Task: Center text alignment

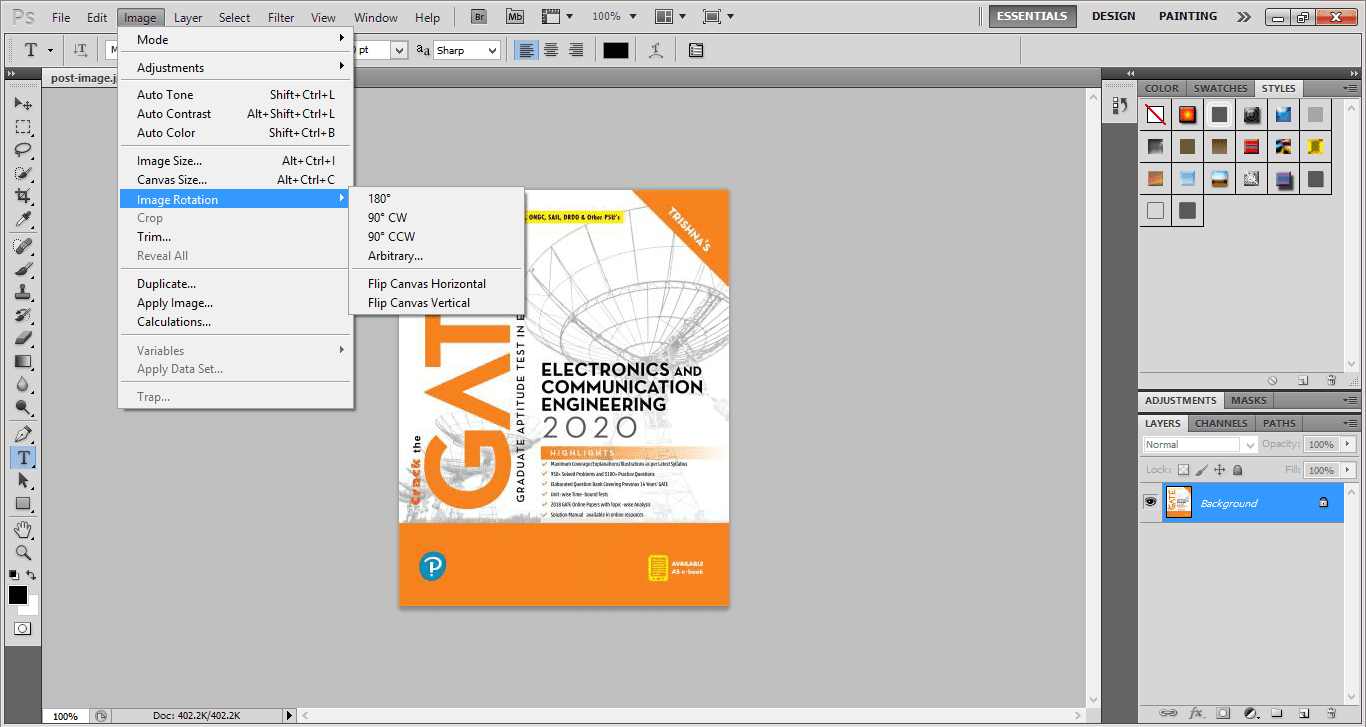Action: [x=551, y=50]
